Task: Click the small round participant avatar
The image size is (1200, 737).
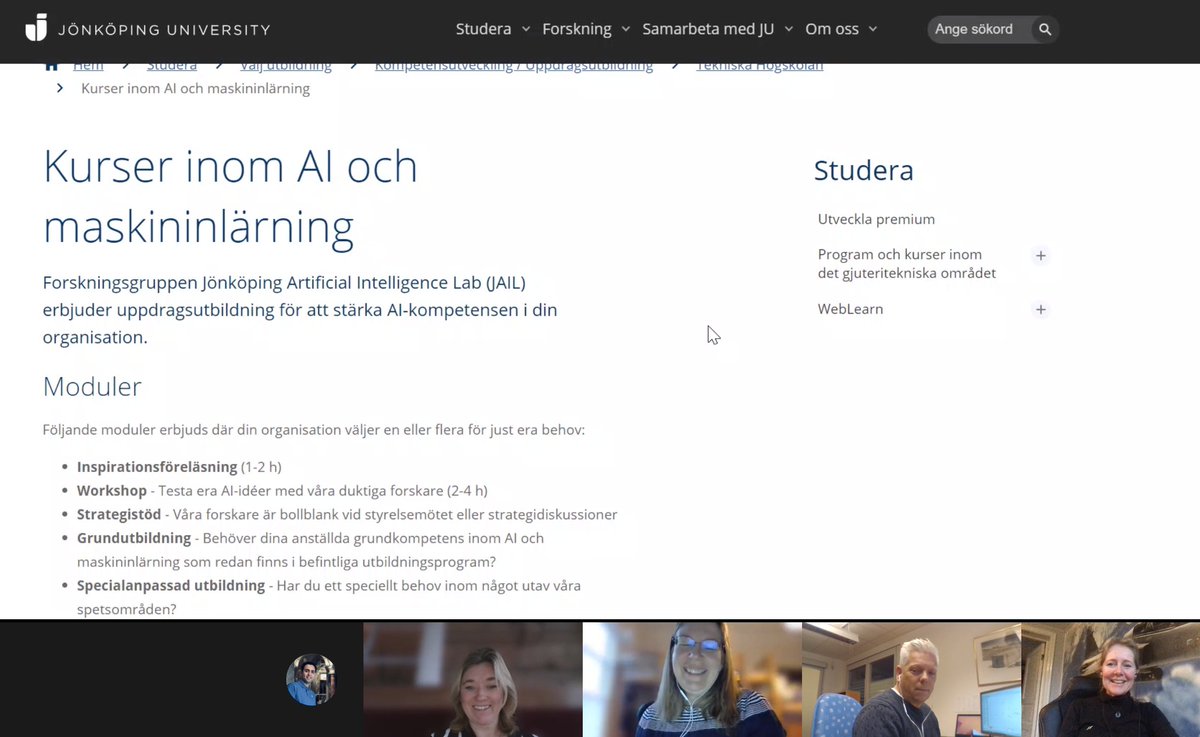Action: tap(311, 680)
